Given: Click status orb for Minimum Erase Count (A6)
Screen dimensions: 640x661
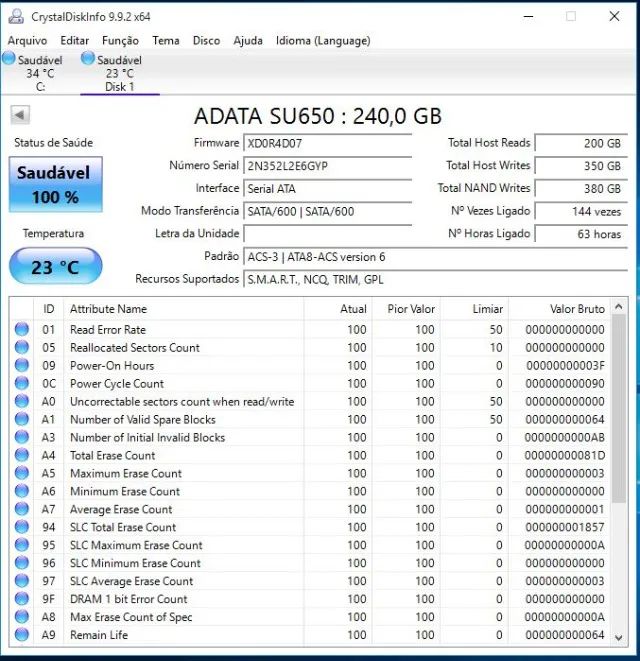Looking at the screenshot, I should tap(22, 491).
